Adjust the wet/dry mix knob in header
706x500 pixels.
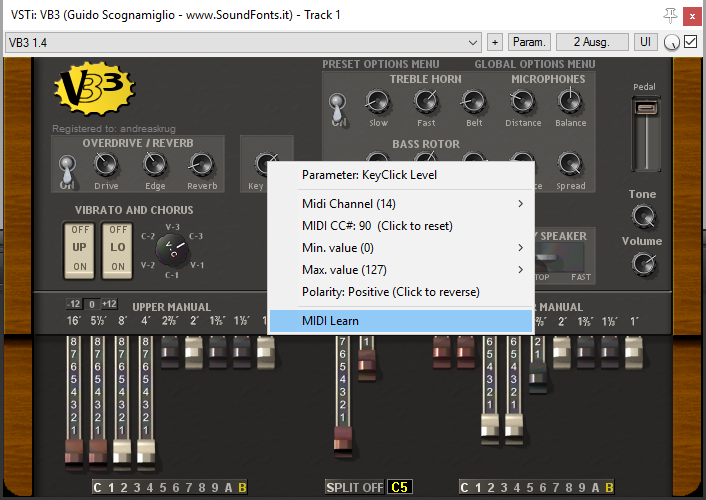pos(671,43)
